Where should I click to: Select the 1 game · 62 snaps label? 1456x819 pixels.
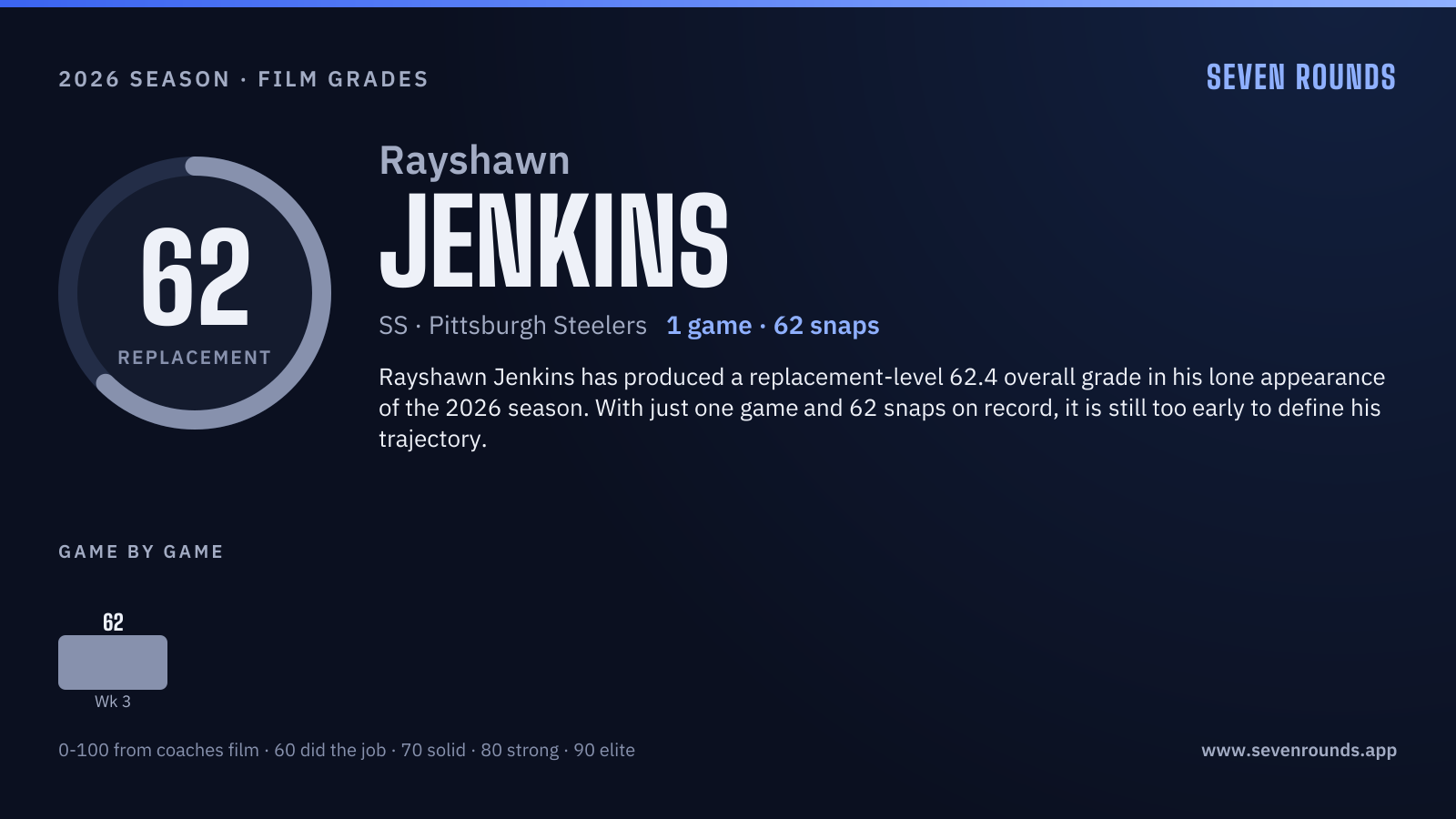point(773,326)
